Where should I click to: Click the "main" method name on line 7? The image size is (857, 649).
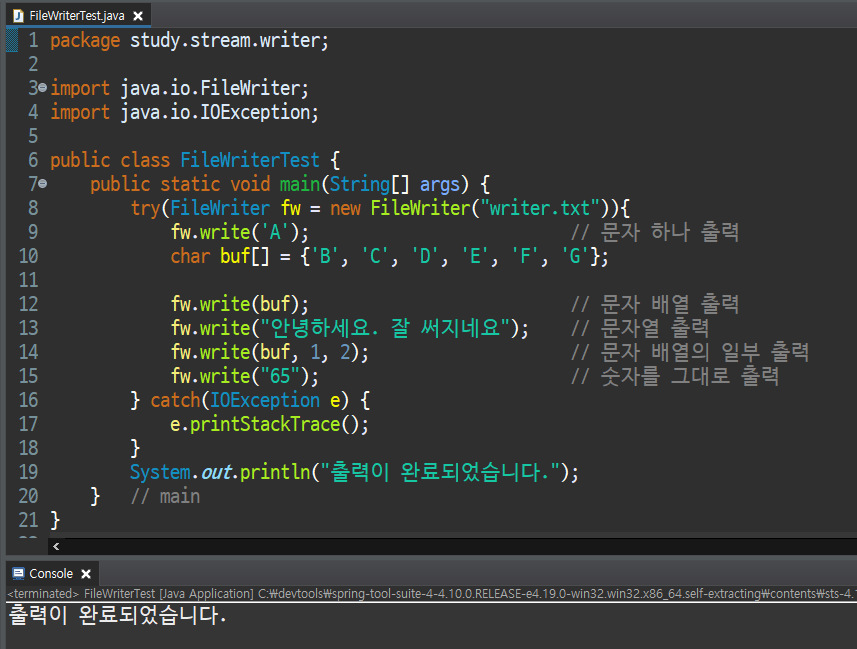click(x=300, y=184)
